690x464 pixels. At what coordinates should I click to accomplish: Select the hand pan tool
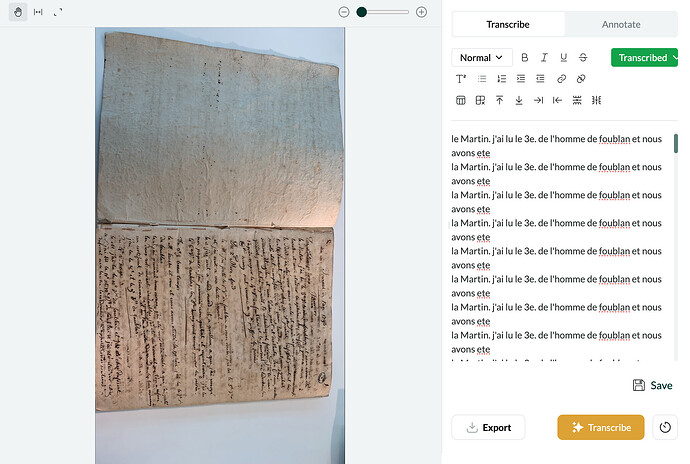18,12
